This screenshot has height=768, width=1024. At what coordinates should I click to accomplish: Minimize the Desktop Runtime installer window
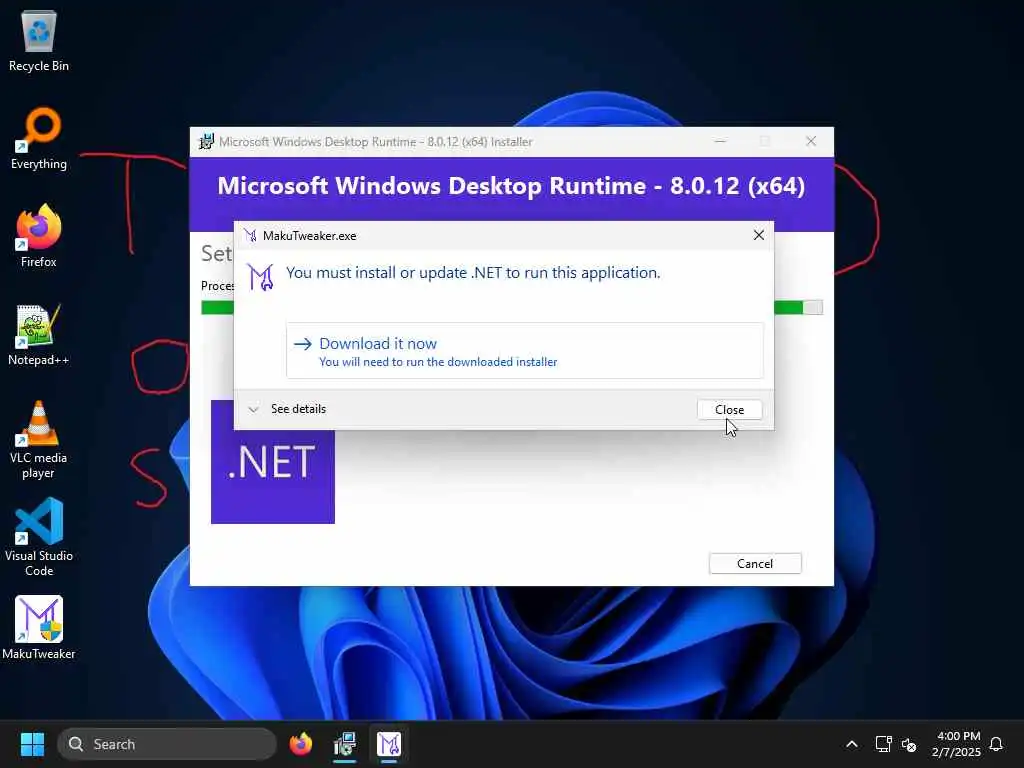[720, 141]
